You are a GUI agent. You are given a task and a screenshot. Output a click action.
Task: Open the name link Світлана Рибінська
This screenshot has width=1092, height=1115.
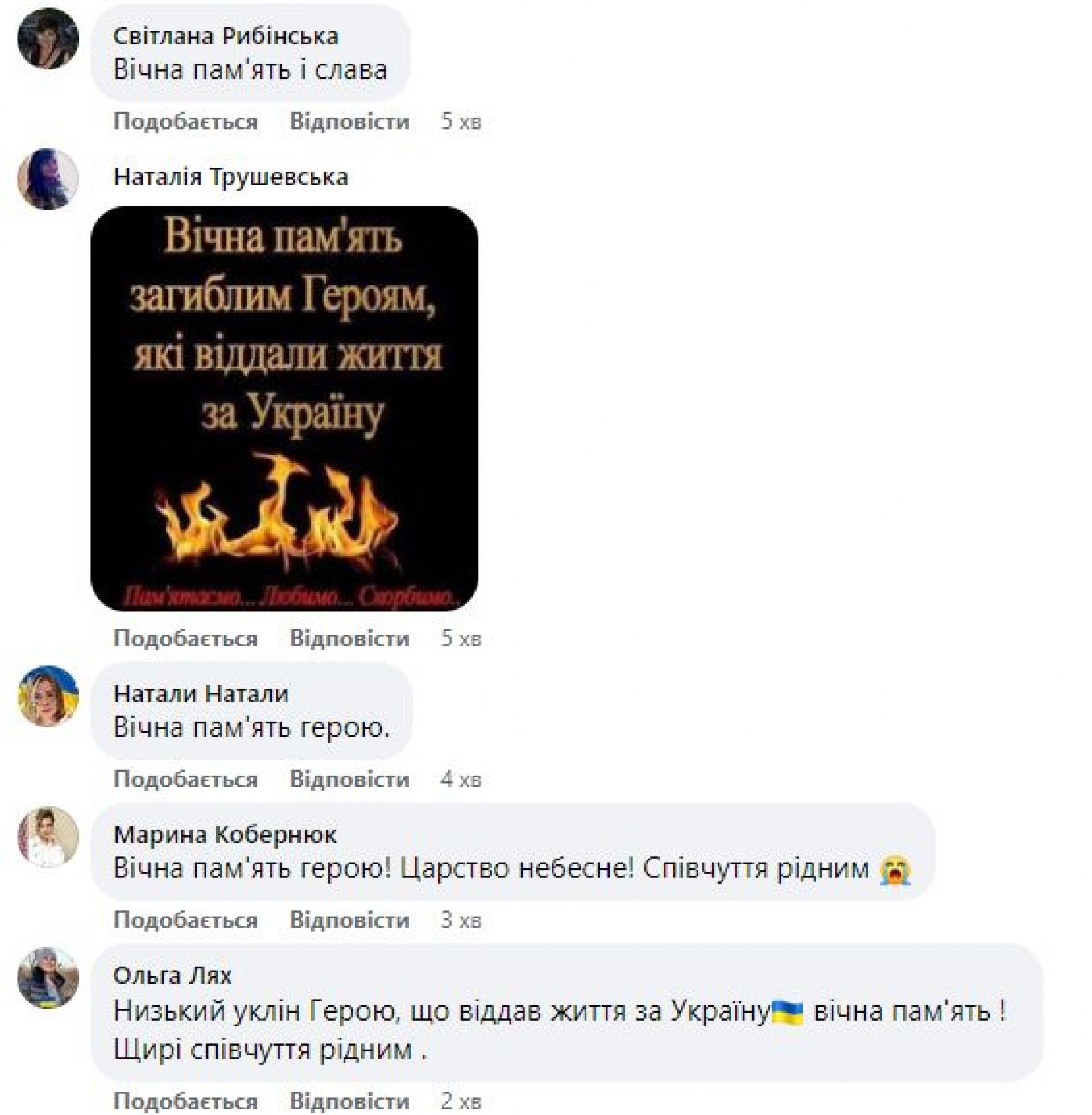(226, 37)
